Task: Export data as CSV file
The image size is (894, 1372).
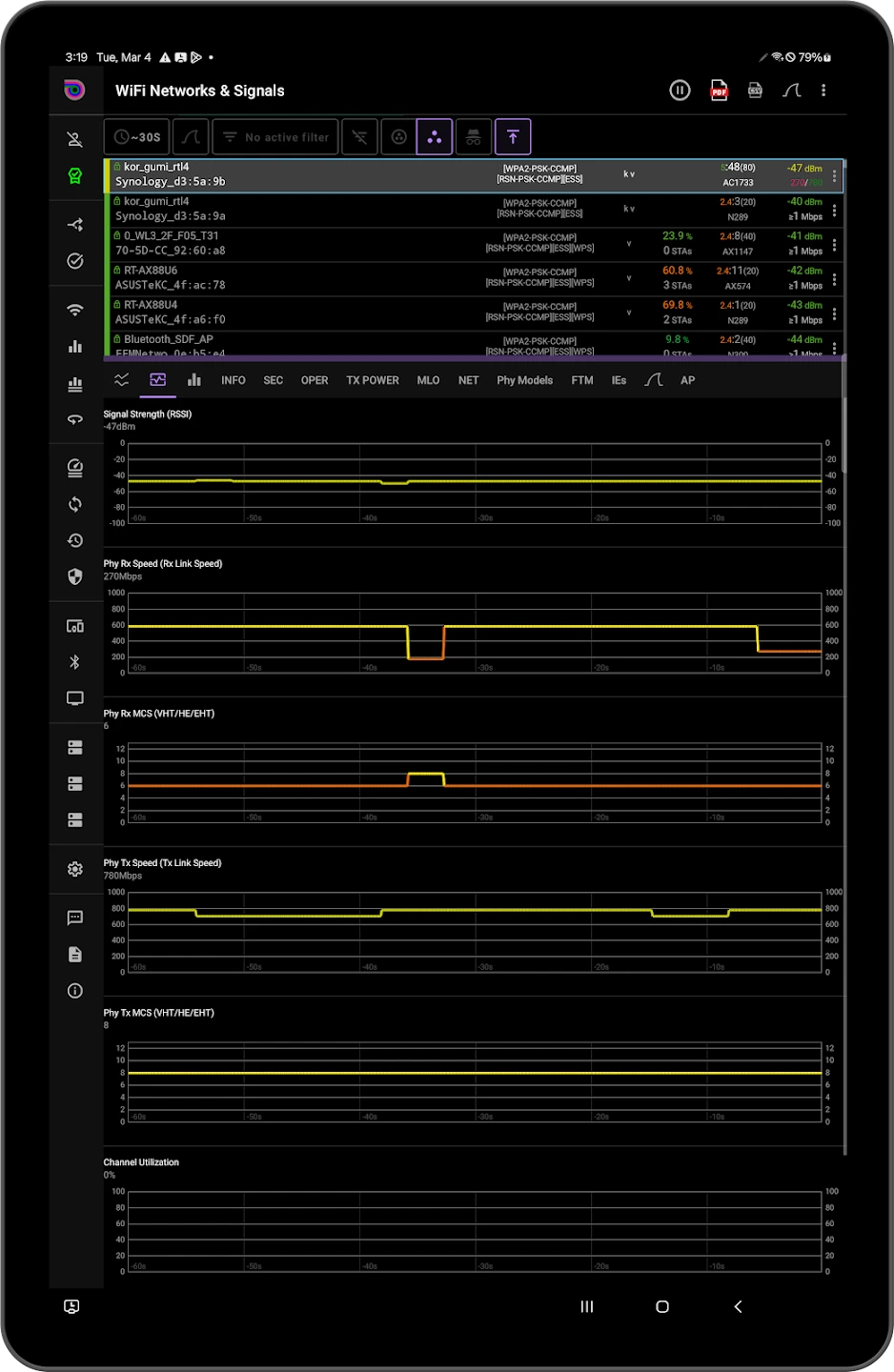Action: (x=755, y=91)
